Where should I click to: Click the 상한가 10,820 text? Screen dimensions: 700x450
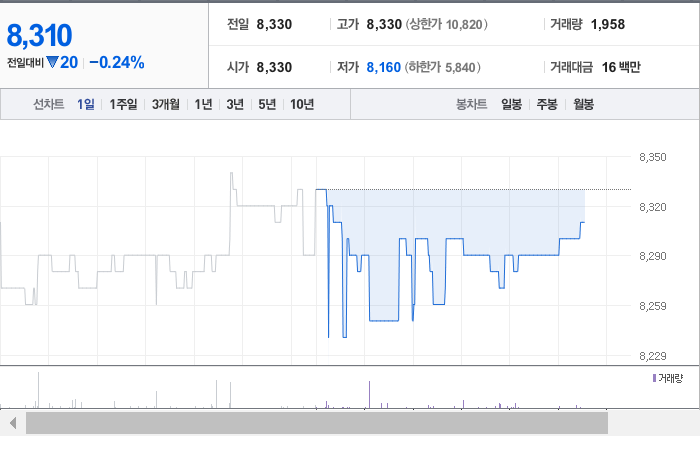446,24
